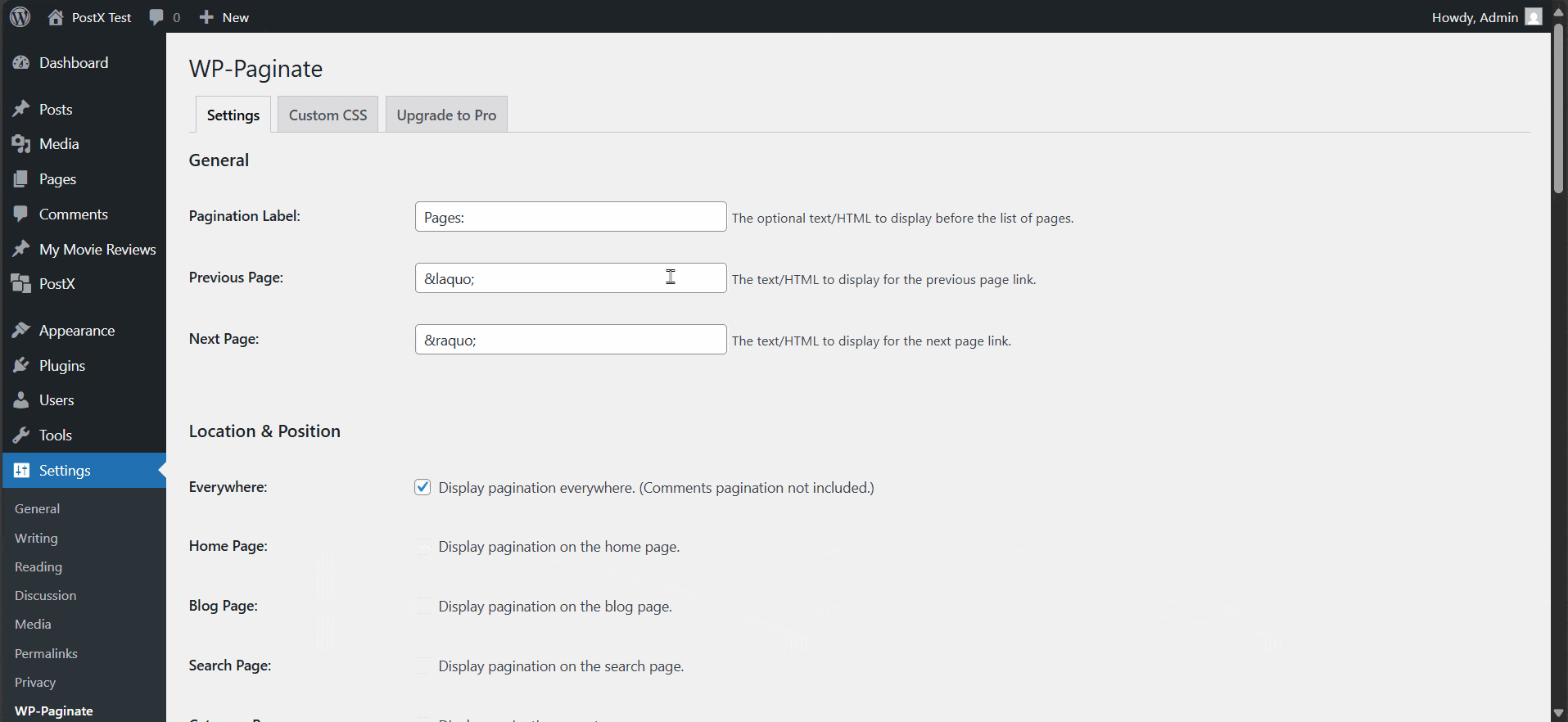Enable pagination on the home page

pos(423,547)
